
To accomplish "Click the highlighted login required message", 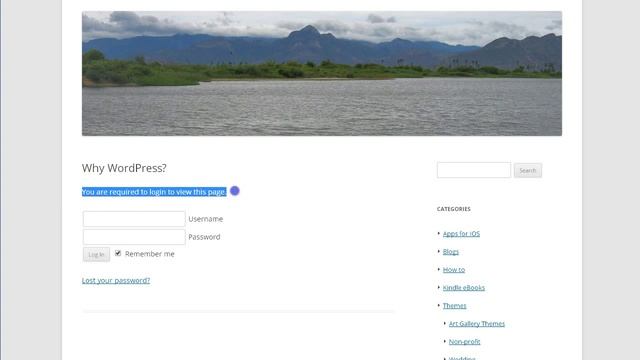I will [154, 191].
